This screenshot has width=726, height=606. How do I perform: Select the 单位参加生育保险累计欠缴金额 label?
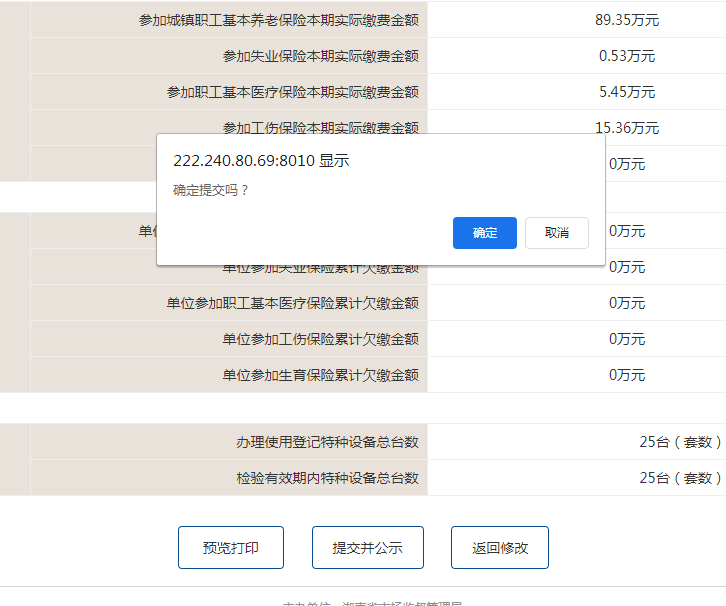[x=320, y=375]
